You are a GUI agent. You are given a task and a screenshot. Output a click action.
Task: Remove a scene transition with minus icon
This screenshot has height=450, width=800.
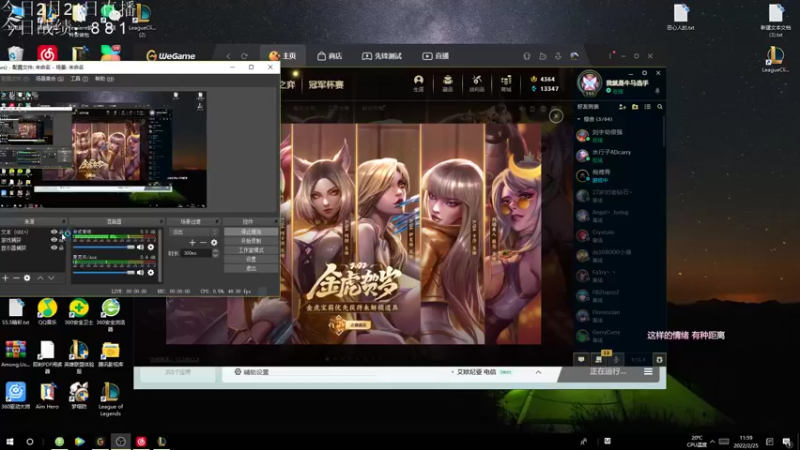pos(203,242)
